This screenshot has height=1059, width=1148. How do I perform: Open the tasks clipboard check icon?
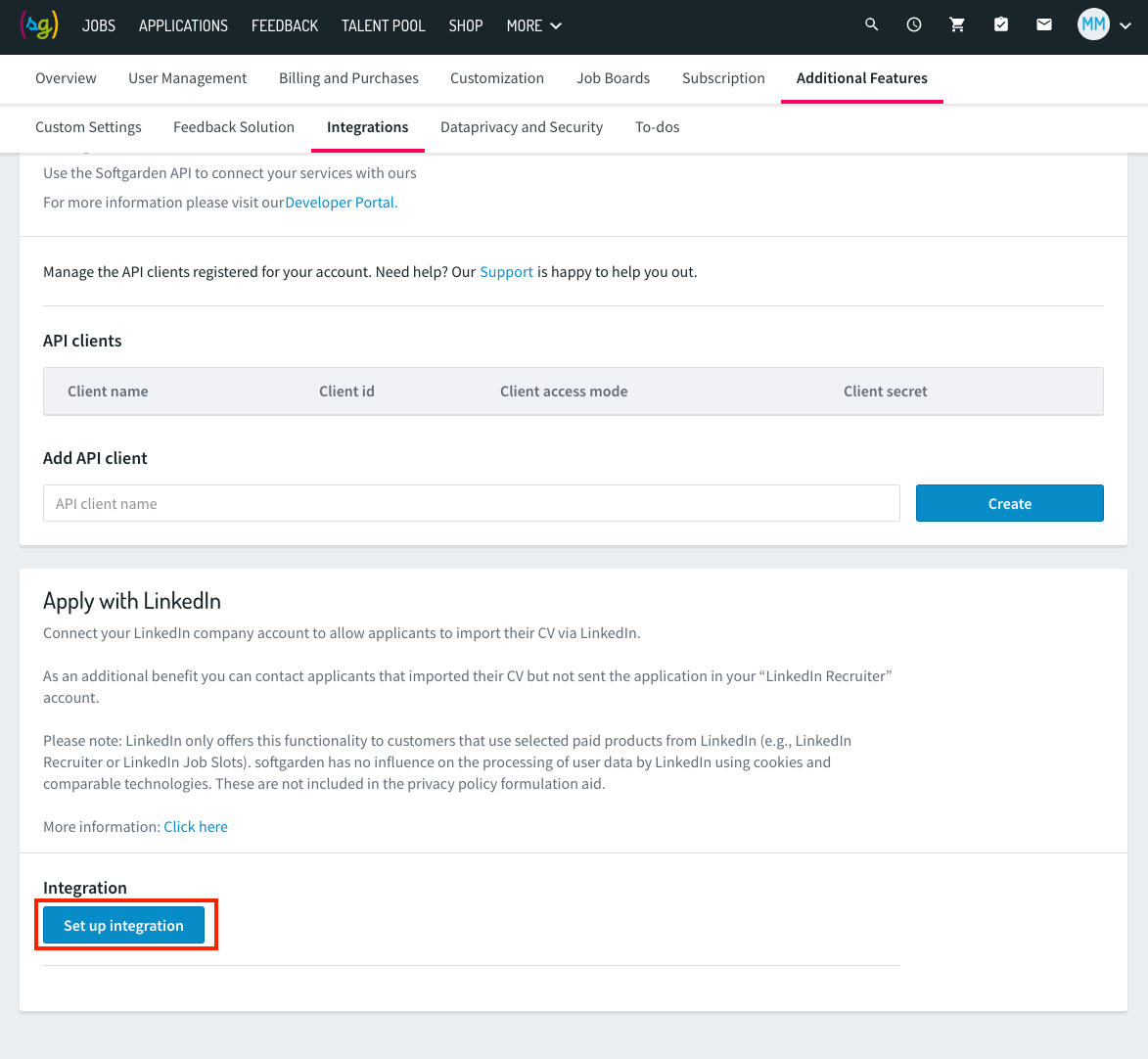pos(1001,24)
